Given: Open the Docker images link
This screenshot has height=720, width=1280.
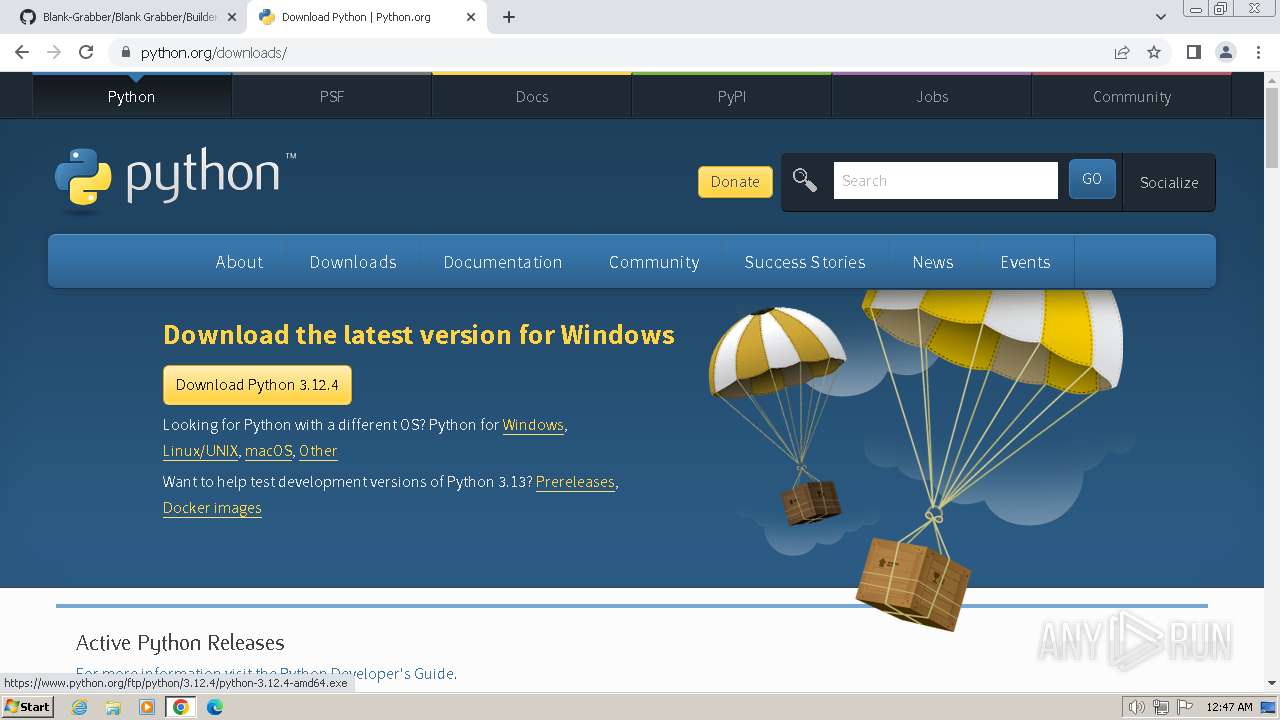Looking at the screenshot, I should [212, 508].
